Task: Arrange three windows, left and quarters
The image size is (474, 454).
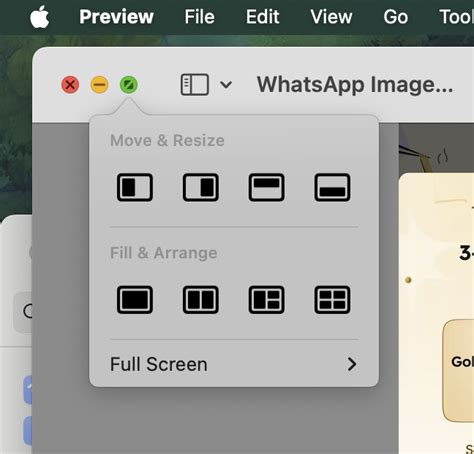Action: pyautogui.click(x=266, y=300)
